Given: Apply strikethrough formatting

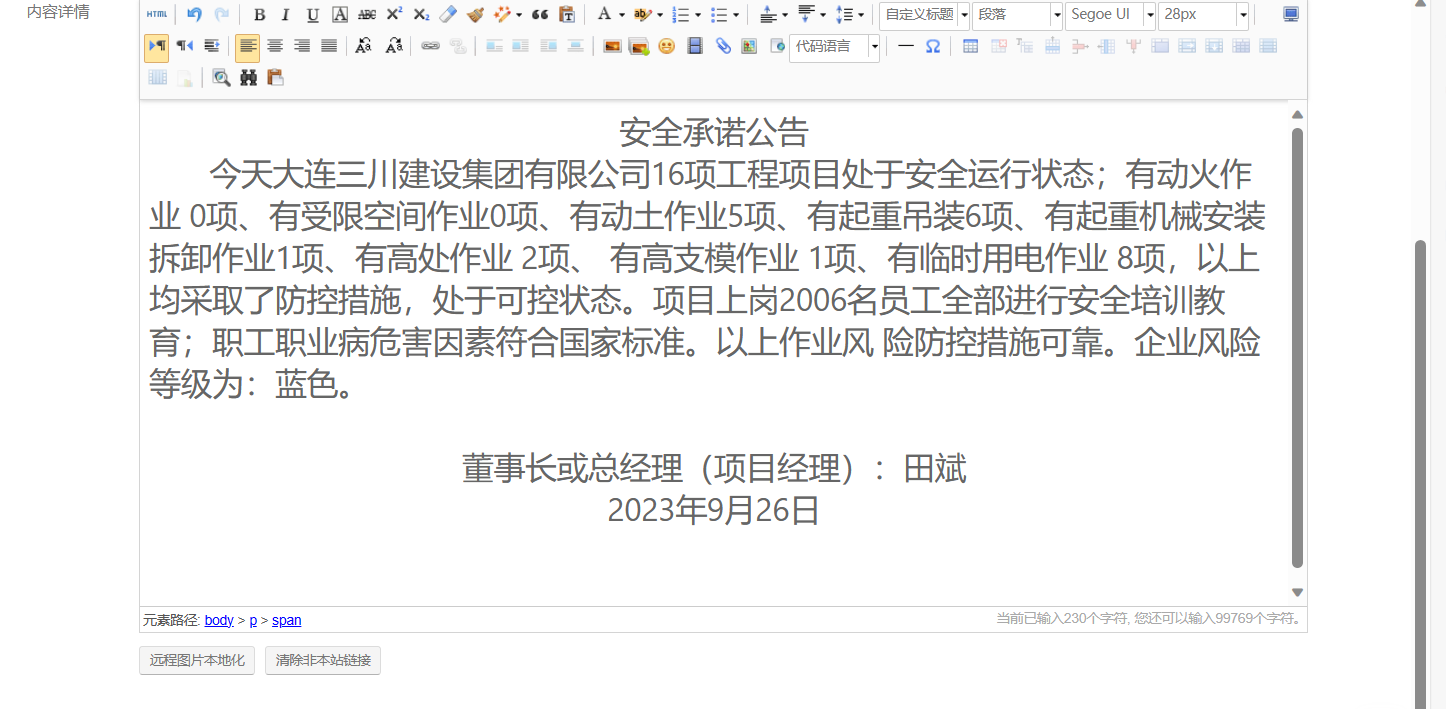Looking at the screenshot, I should click(x=367, y=15).
